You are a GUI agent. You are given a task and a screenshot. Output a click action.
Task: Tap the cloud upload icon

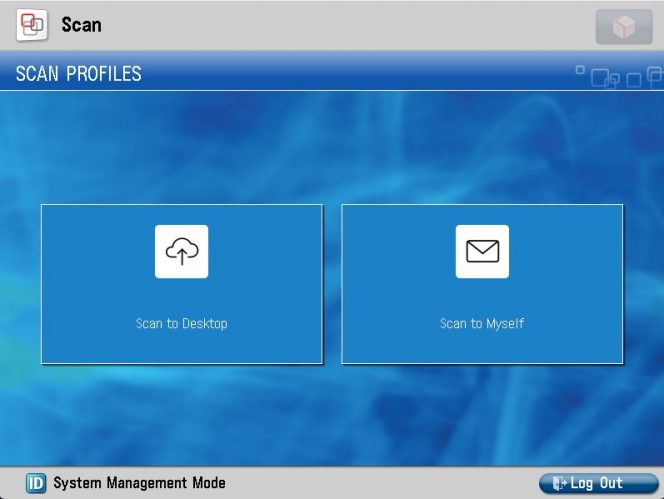(182, 252)
